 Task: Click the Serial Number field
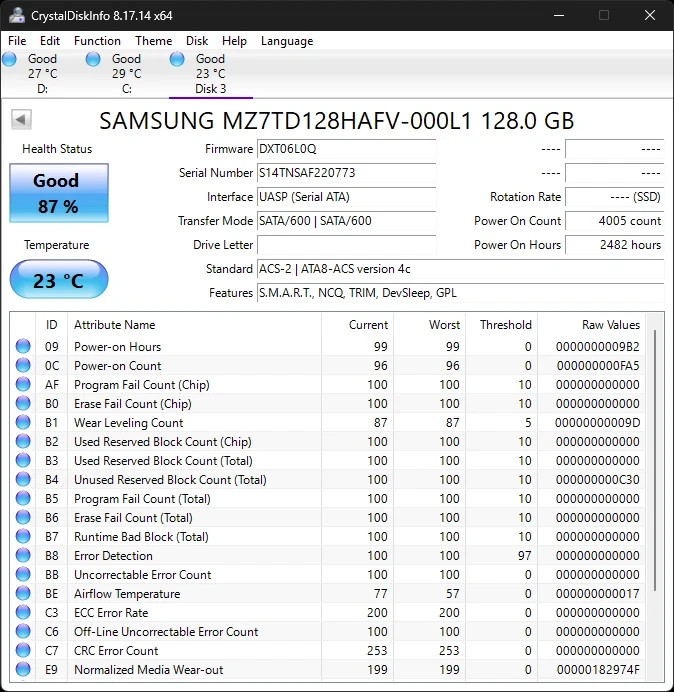click(x=346, y=173)
